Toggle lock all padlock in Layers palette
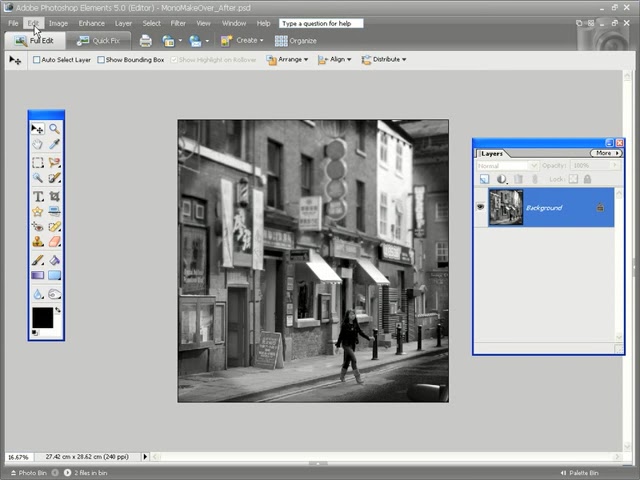640x480 pixels. click(587, 179)
